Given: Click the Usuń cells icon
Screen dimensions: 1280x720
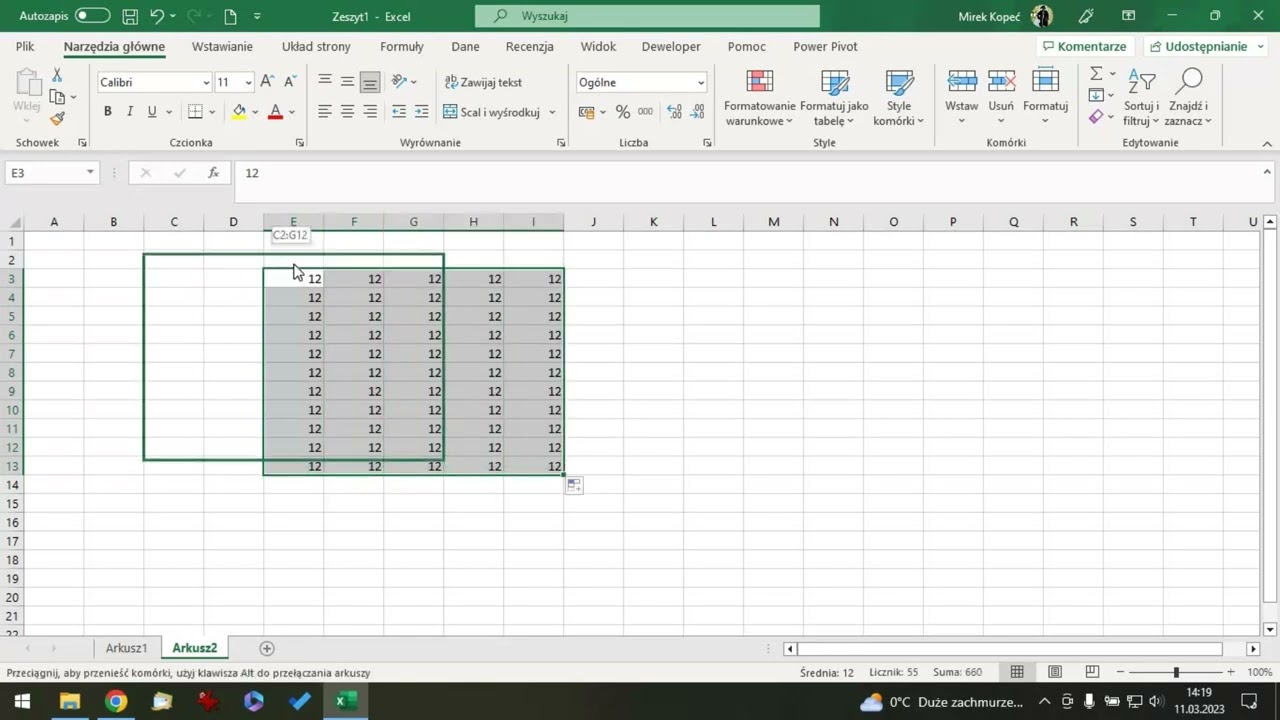Looking at the screenshot, I should click(1001, 82).
